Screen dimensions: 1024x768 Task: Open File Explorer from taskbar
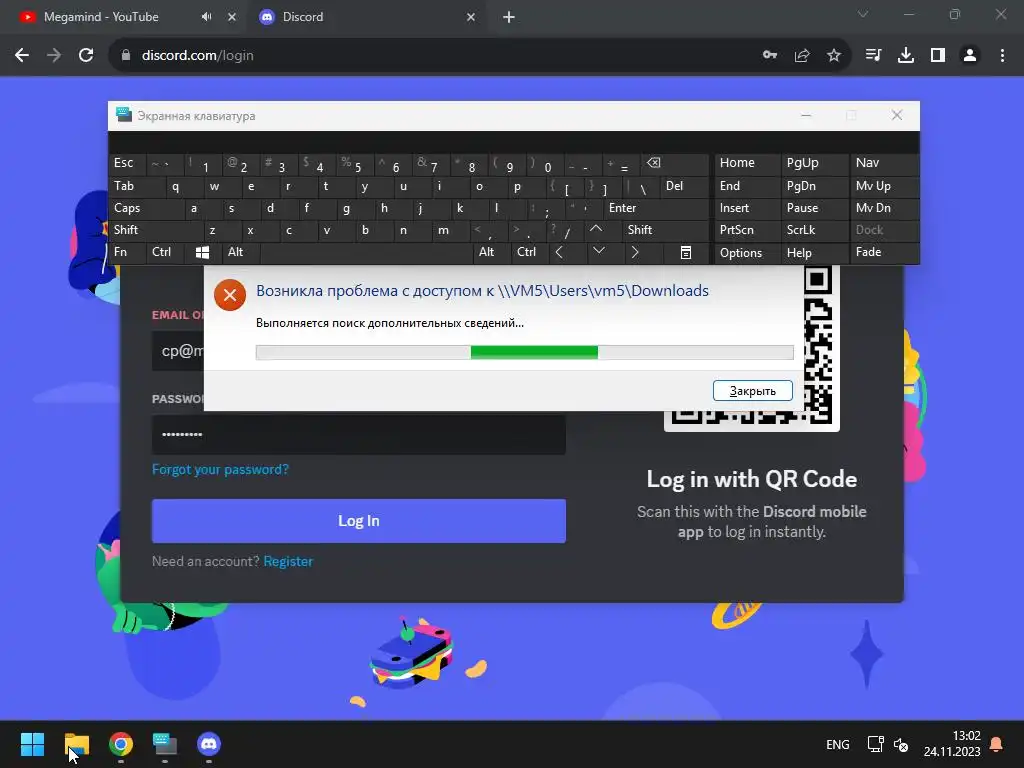76,744
